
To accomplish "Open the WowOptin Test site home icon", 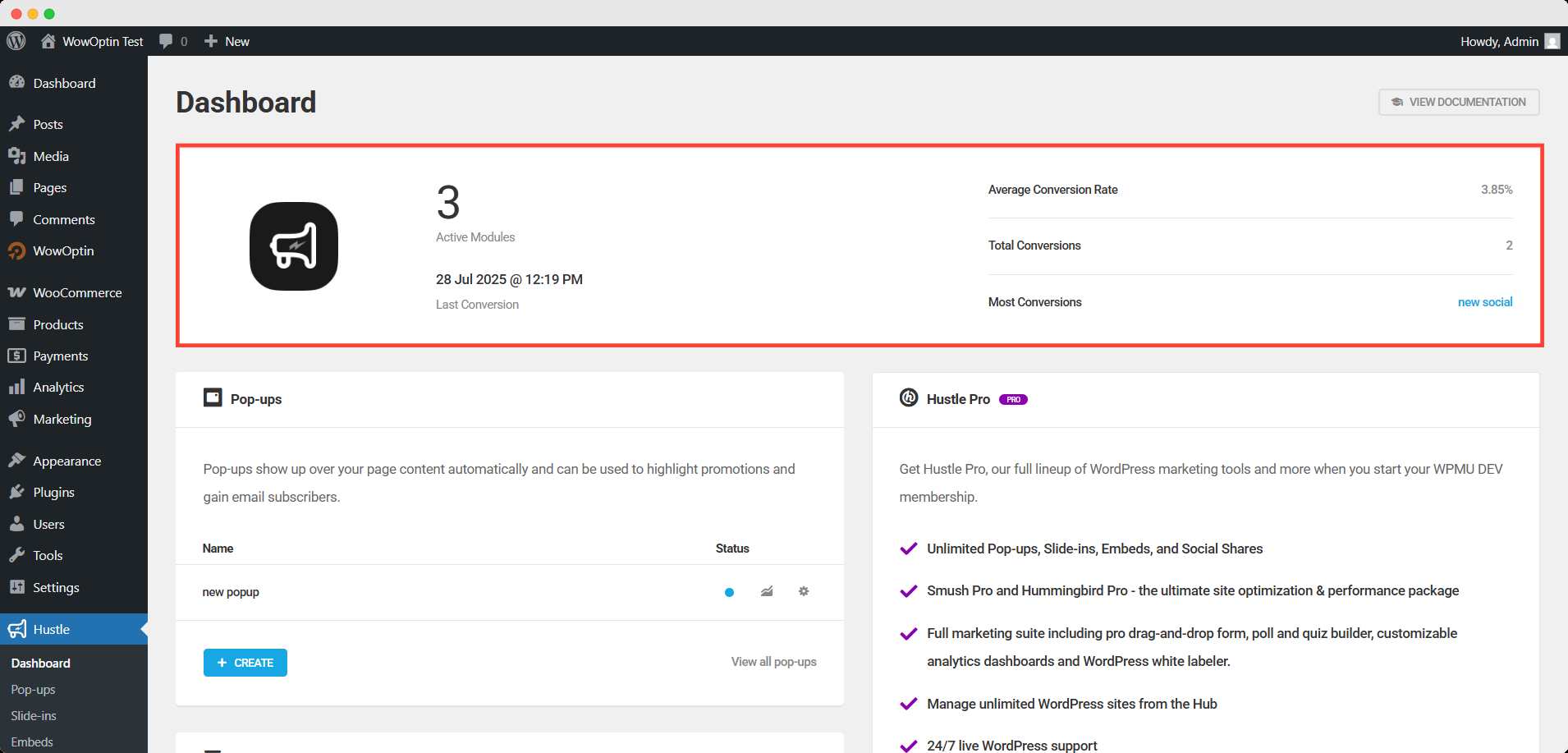I will pyautogui.click(x=48, y=41).
